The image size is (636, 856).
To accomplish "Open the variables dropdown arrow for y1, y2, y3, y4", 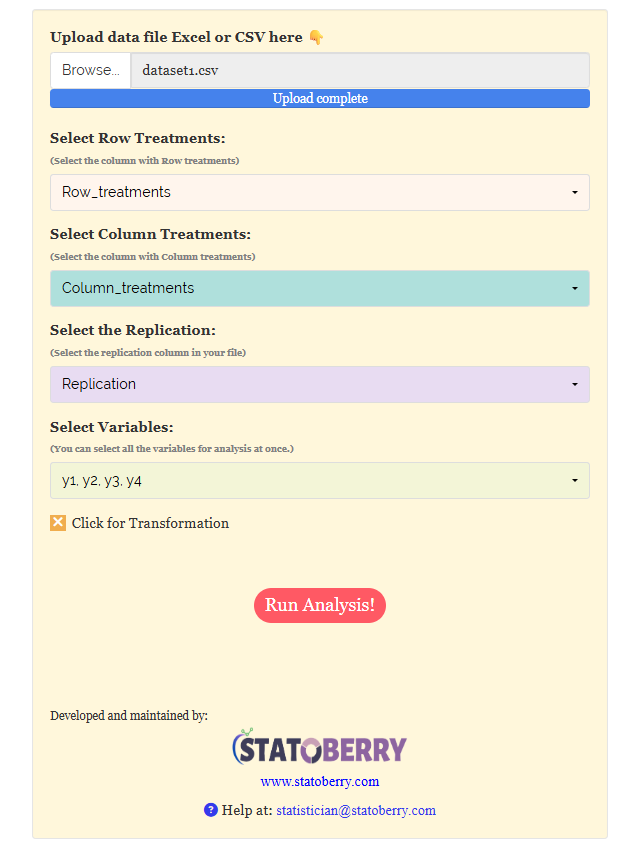I will click(x=575, y=481).
